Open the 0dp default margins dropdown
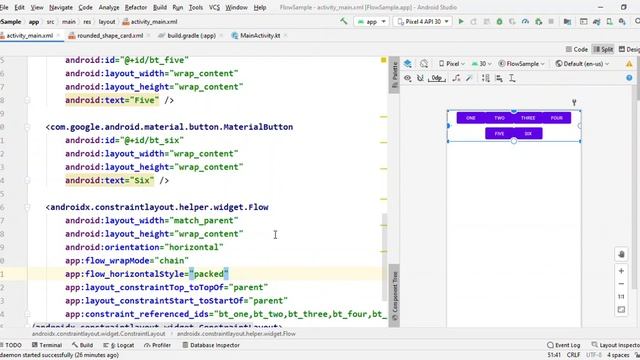Screen dimensions: 640x360 436,78
